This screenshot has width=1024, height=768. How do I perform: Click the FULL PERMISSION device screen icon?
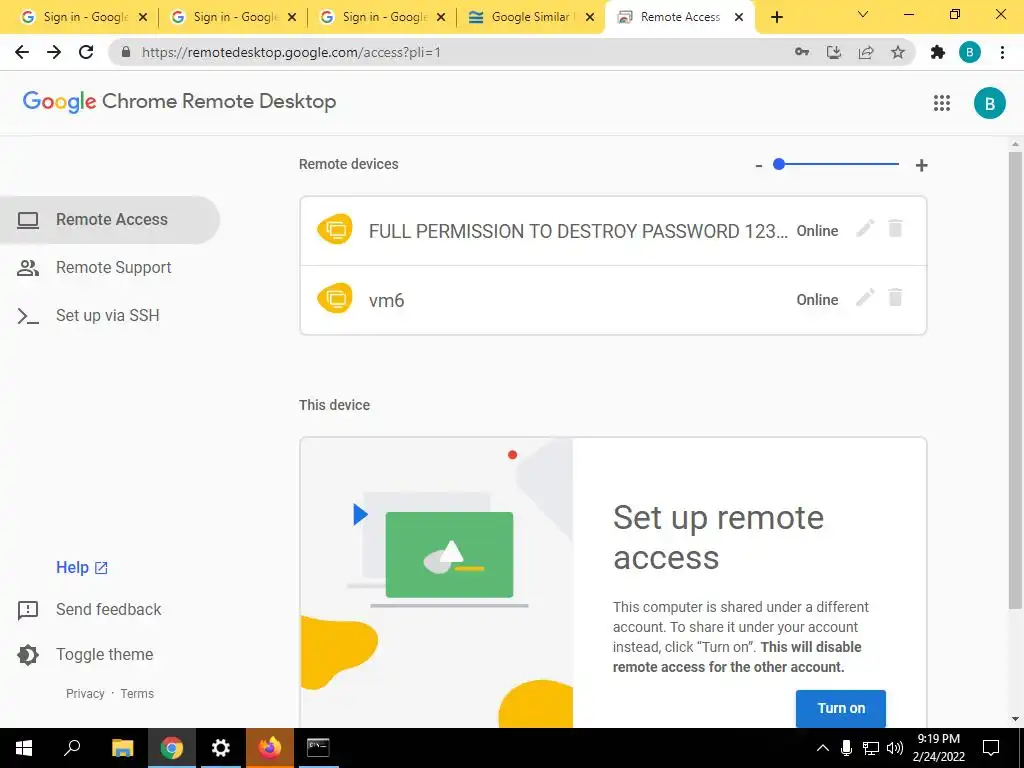[334, 230]
